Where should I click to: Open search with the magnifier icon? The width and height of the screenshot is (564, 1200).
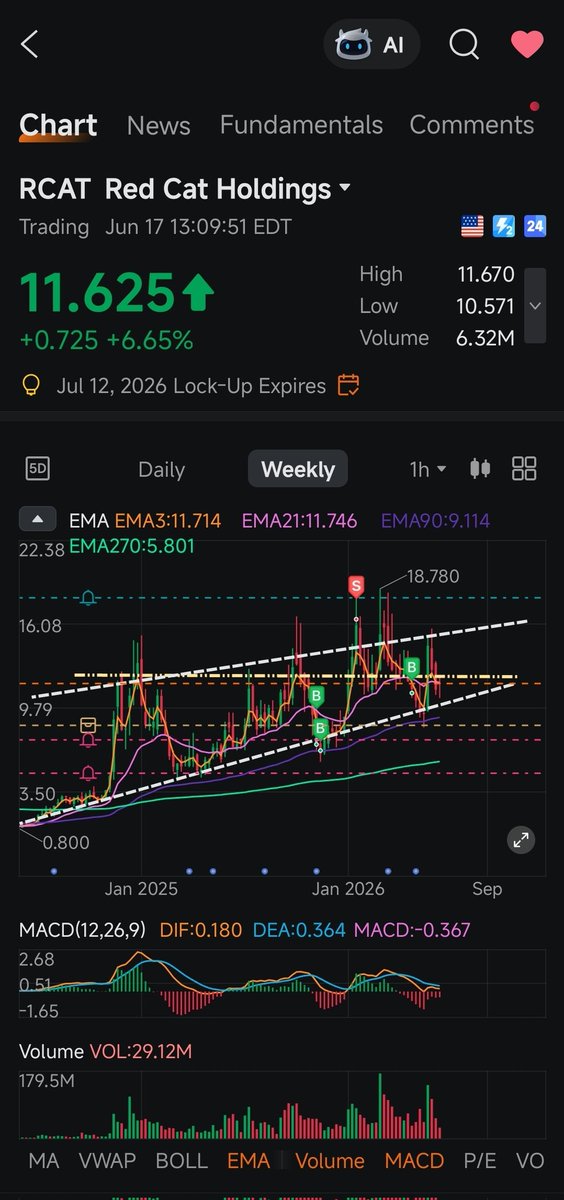[x=464, y=44]
